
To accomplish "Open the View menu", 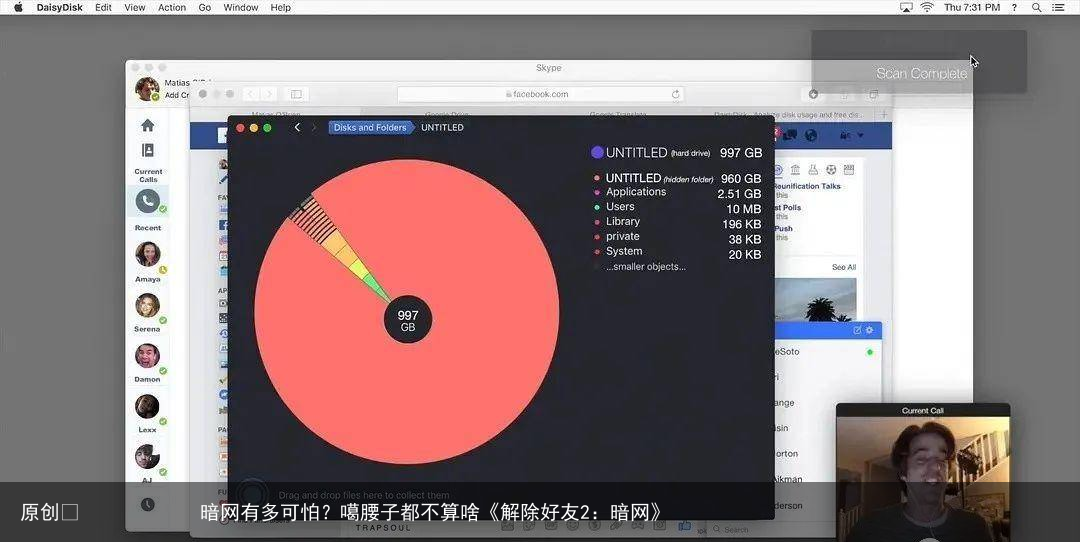I will [135, 8].
